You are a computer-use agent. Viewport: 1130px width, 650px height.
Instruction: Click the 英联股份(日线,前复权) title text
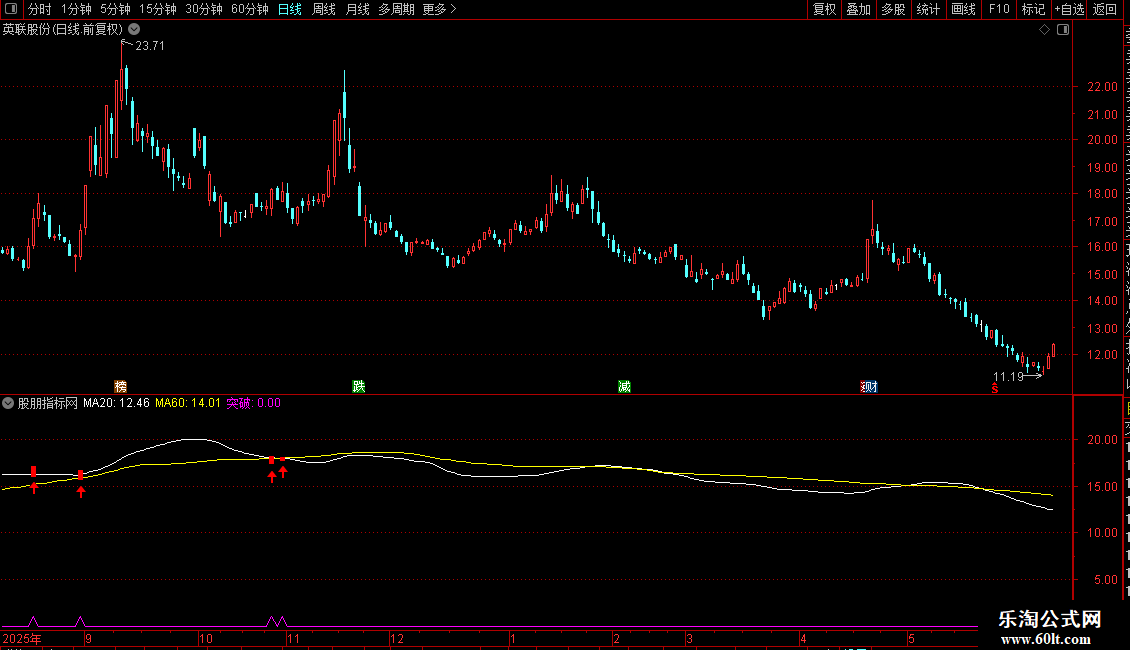tap(63, 30)
